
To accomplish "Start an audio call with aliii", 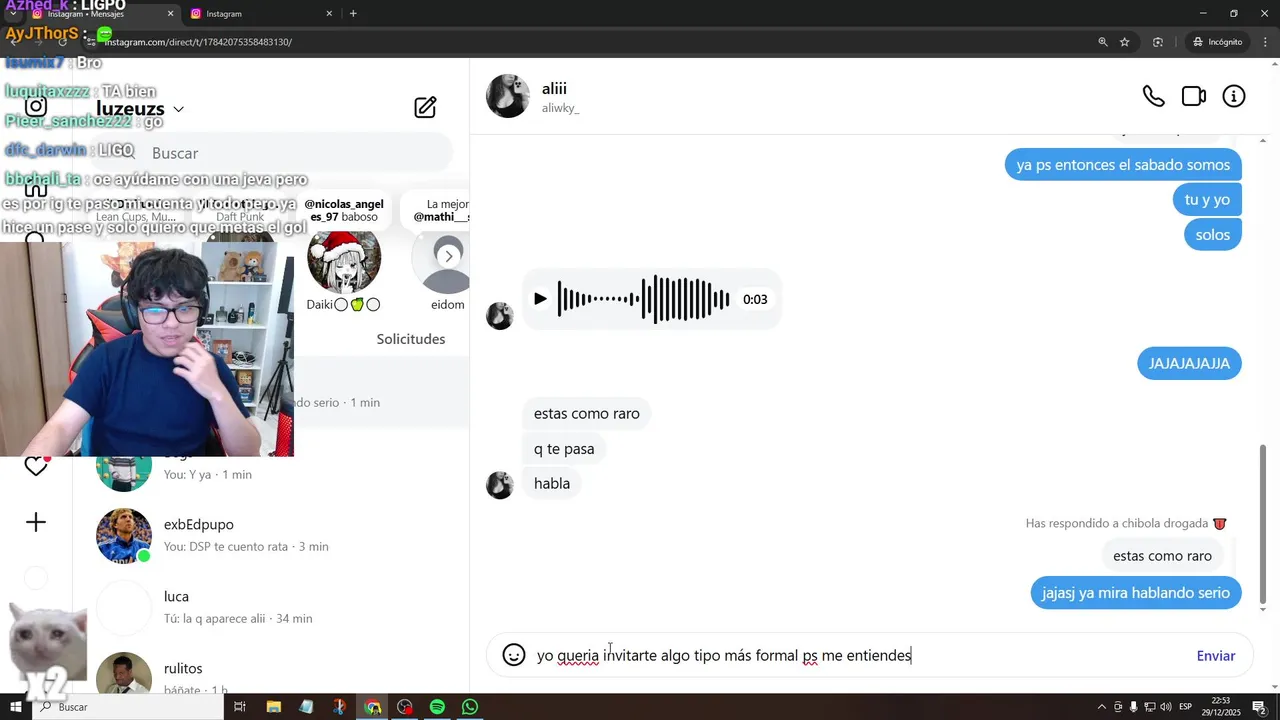I will 1153,96.
